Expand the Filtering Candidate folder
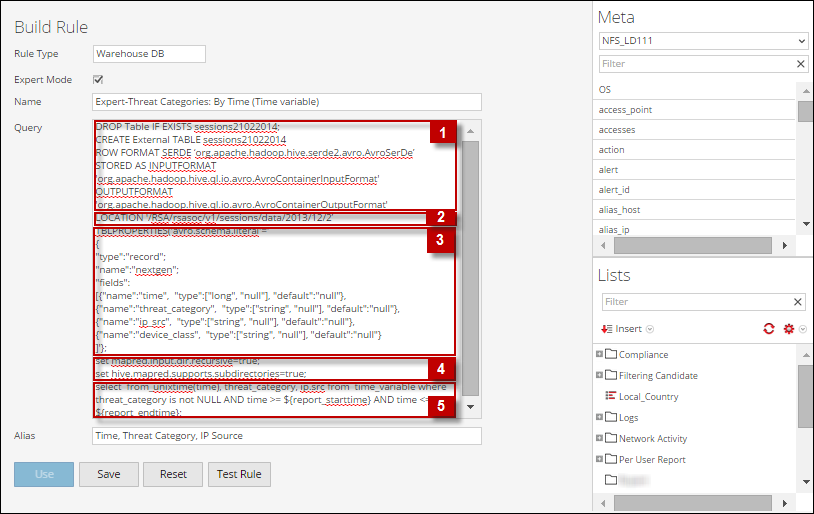 click(x=599, y=375)
